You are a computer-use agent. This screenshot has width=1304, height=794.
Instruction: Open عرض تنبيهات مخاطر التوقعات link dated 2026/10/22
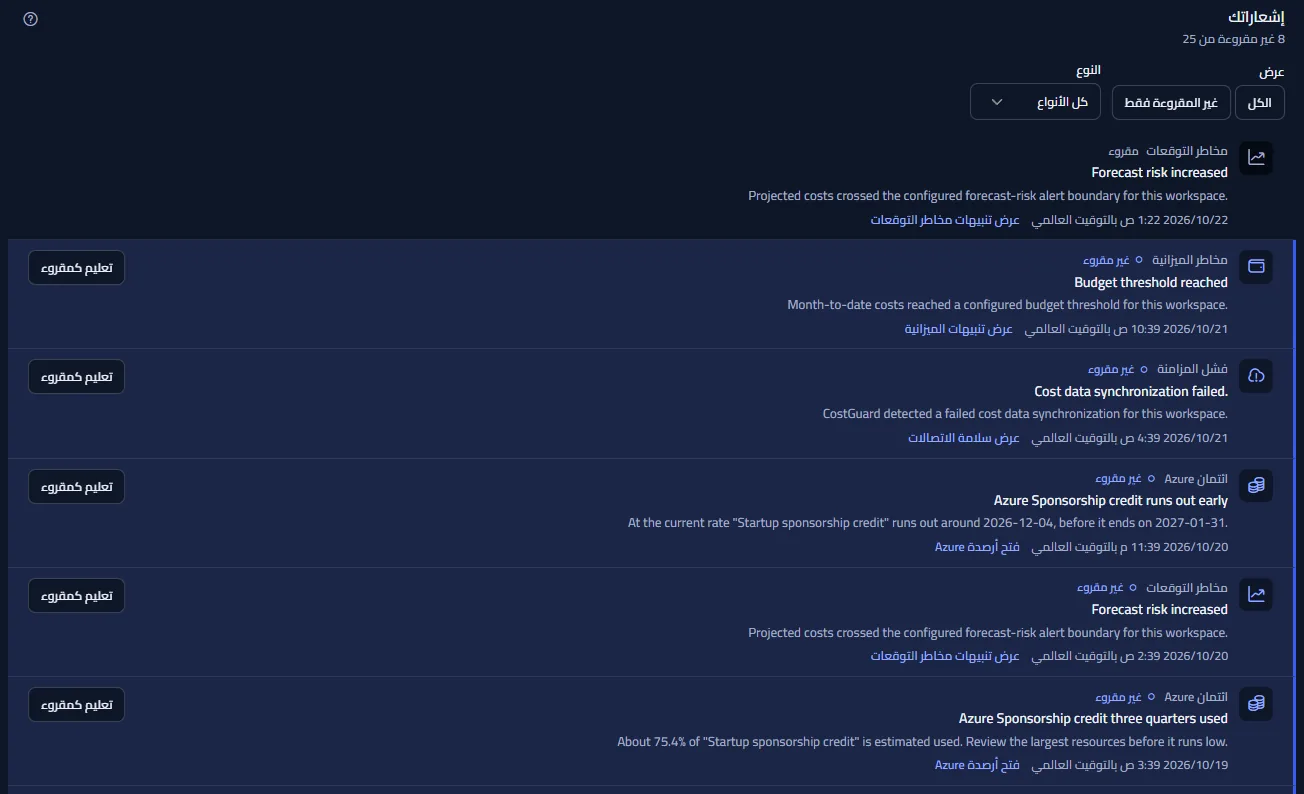[x=945, y=220]
